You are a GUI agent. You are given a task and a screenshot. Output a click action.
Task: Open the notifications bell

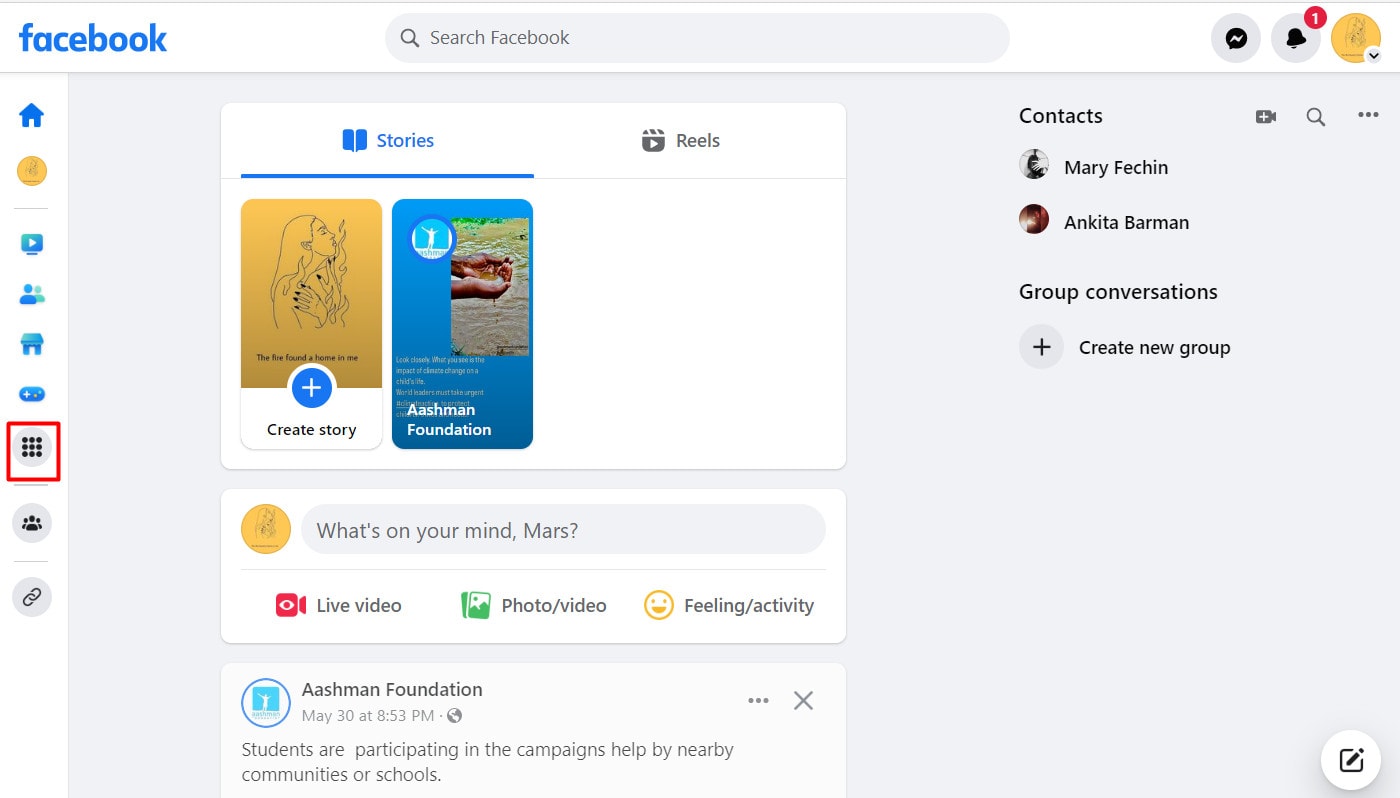point(1296,38)
